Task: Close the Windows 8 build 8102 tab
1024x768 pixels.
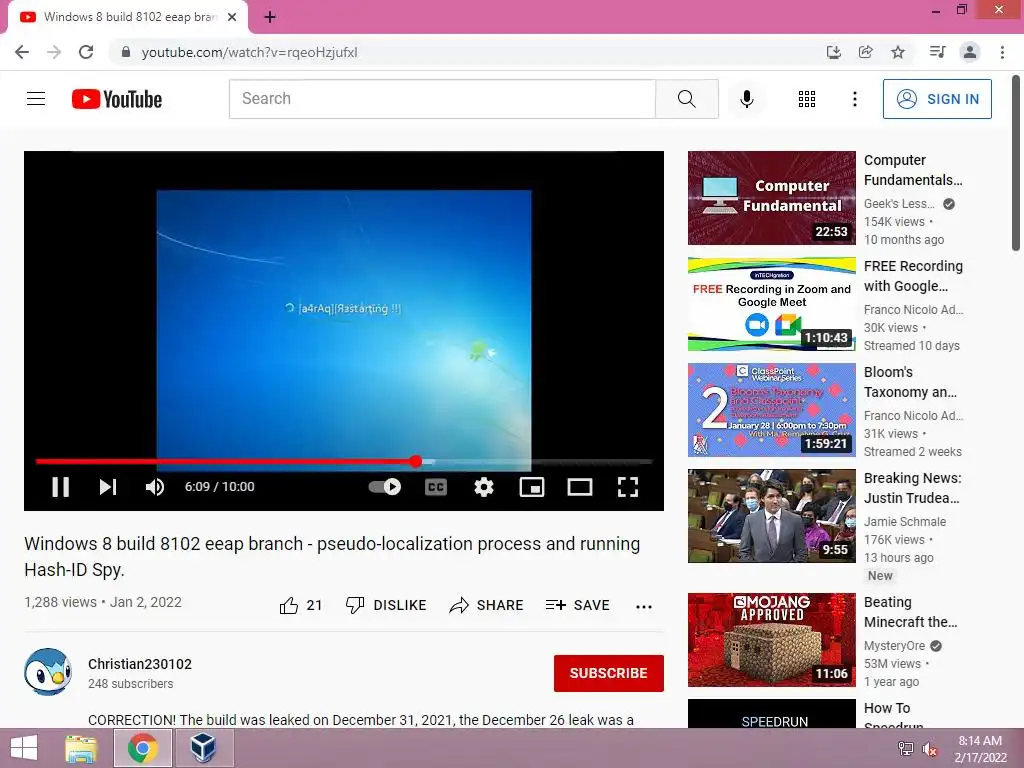Action: click(232, 18)
